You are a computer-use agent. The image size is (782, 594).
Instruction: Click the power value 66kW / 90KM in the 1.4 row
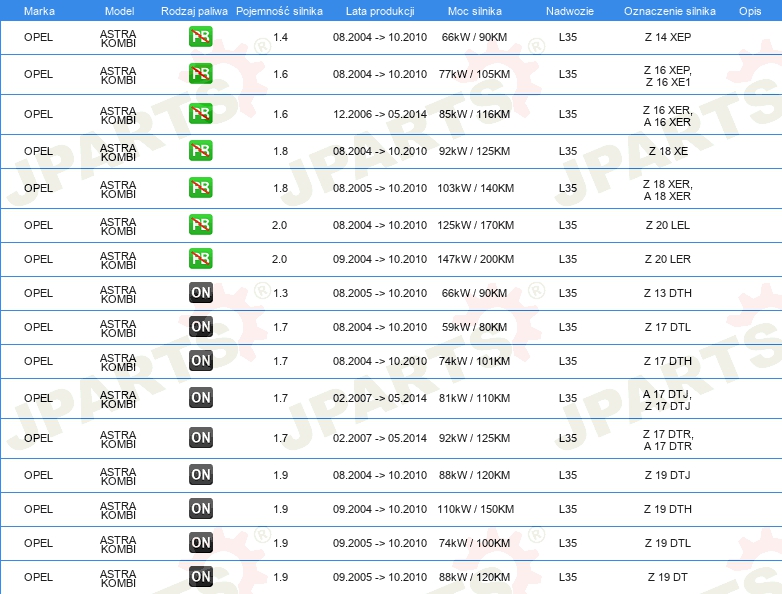474,37
